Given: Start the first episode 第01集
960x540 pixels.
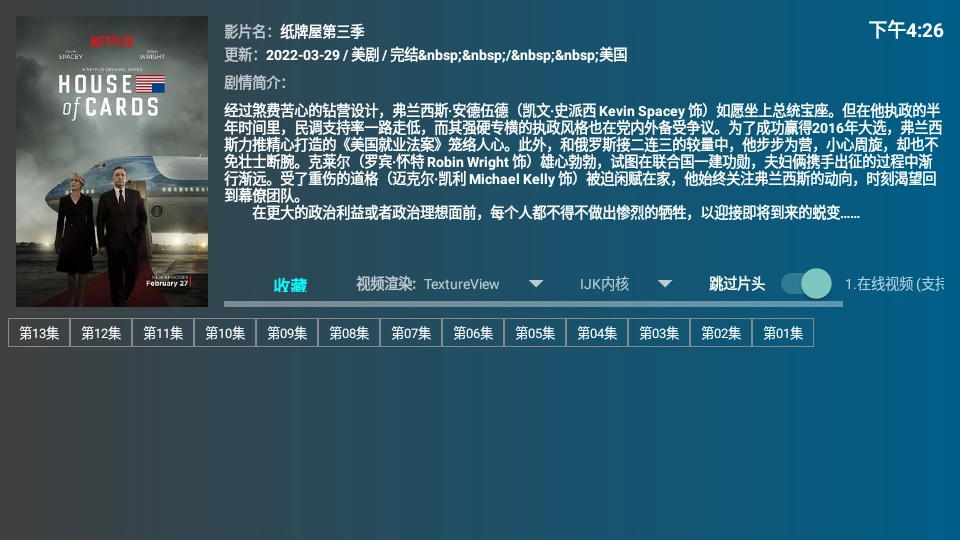Looking at the screenshot, I should point(783,334).
